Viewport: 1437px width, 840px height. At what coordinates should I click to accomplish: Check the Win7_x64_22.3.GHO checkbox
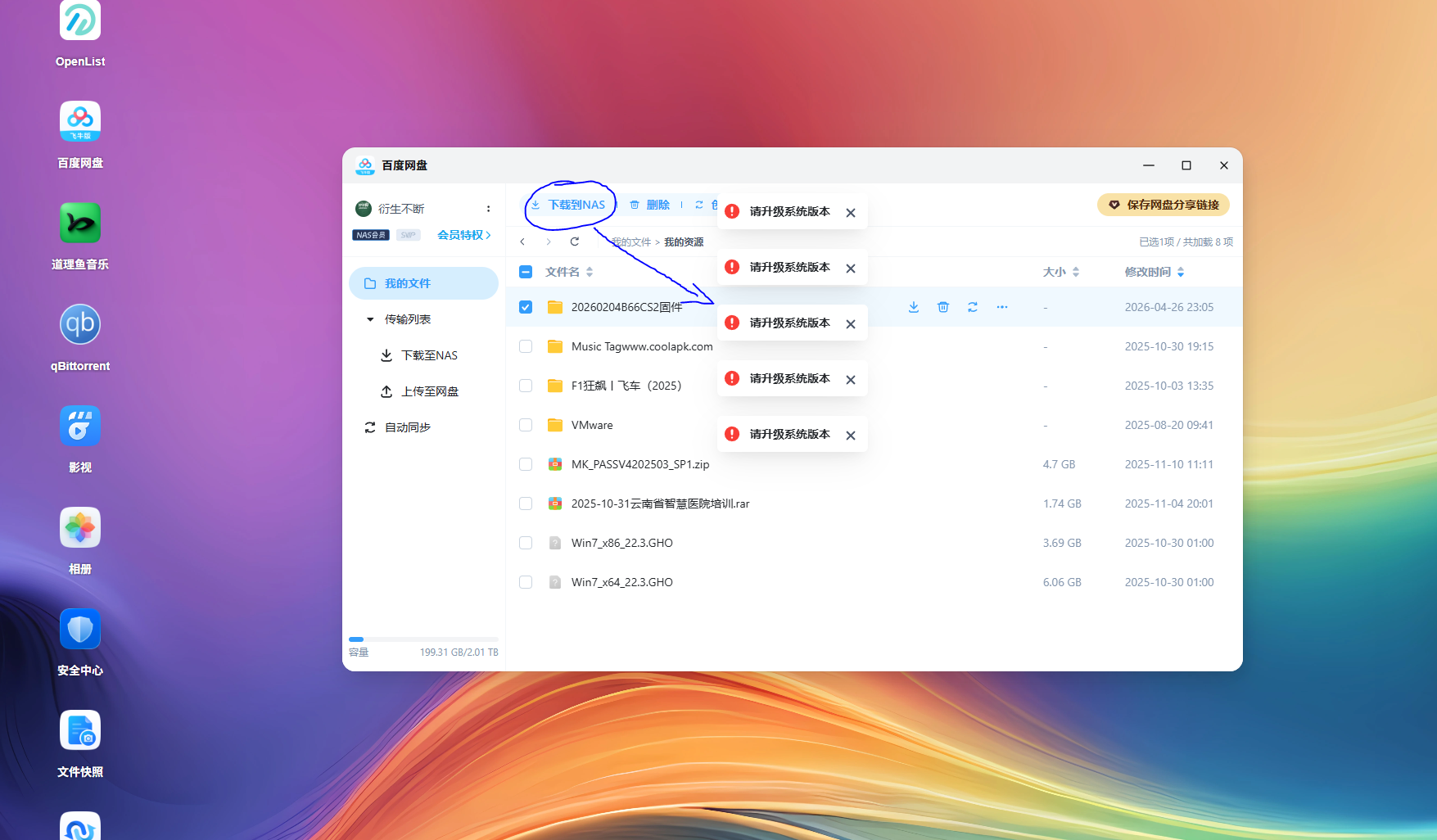coord(526,582)
